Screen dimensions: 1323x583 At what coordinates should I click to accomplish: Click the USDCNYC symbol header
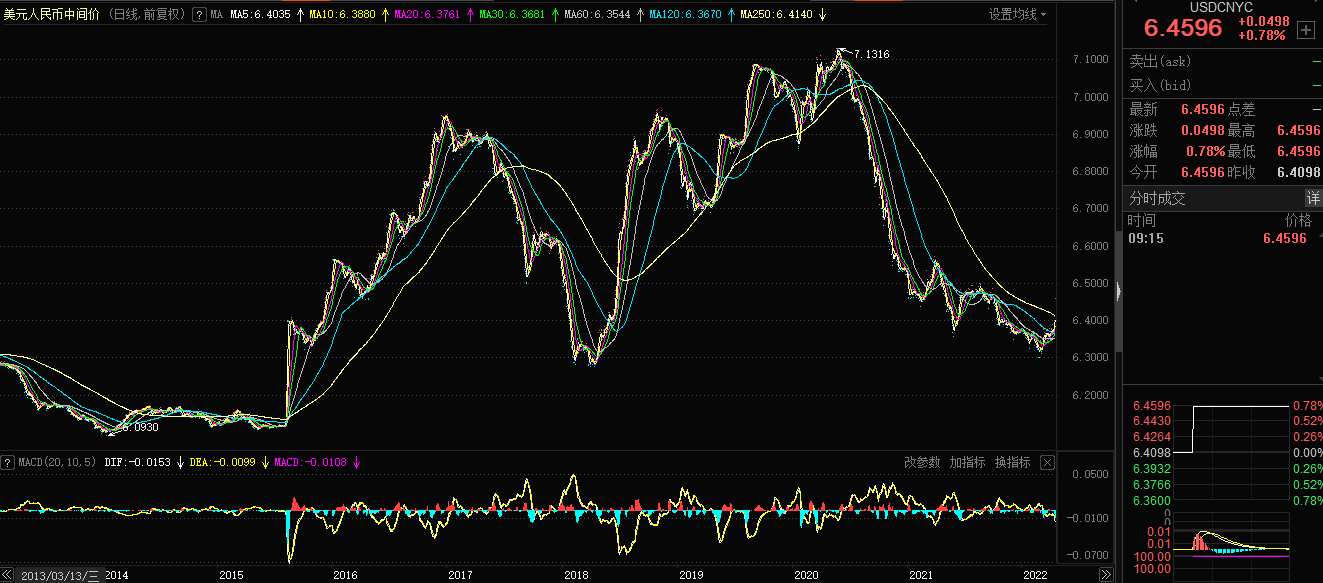[x=1220, y=7]
